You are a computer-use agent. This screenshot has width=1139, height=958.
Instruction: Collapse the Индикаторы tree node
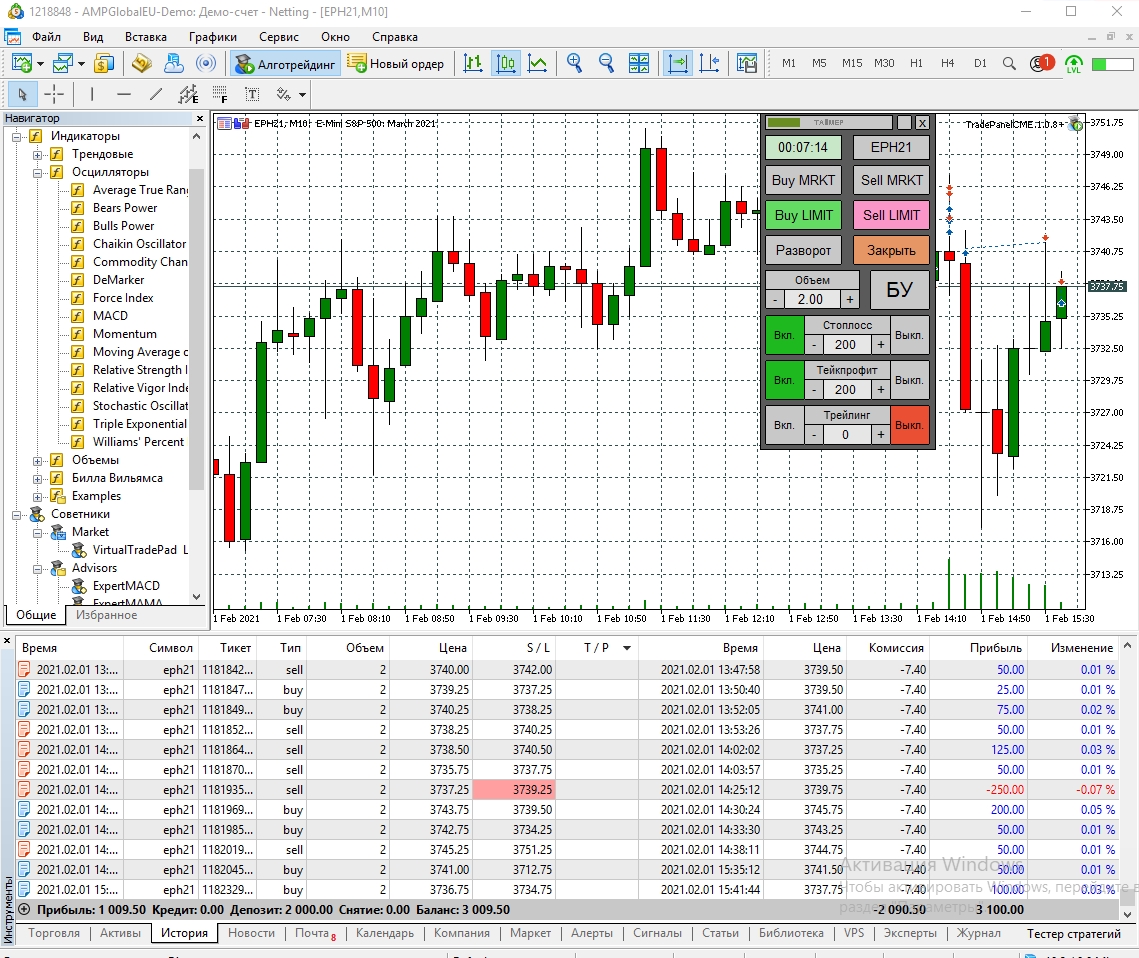pos(16,136)
